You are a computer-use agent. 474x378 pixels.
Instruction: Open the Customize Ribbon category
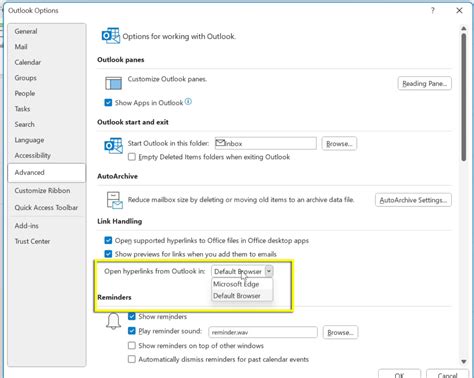(47, 191)
